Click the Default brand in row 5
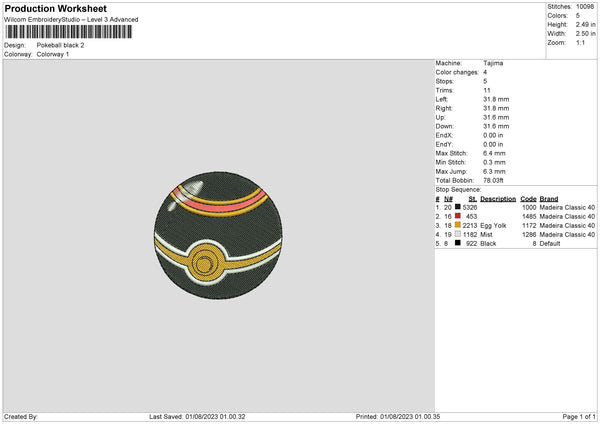The height and width of the screenshot is (424, 600). point(550,243)
